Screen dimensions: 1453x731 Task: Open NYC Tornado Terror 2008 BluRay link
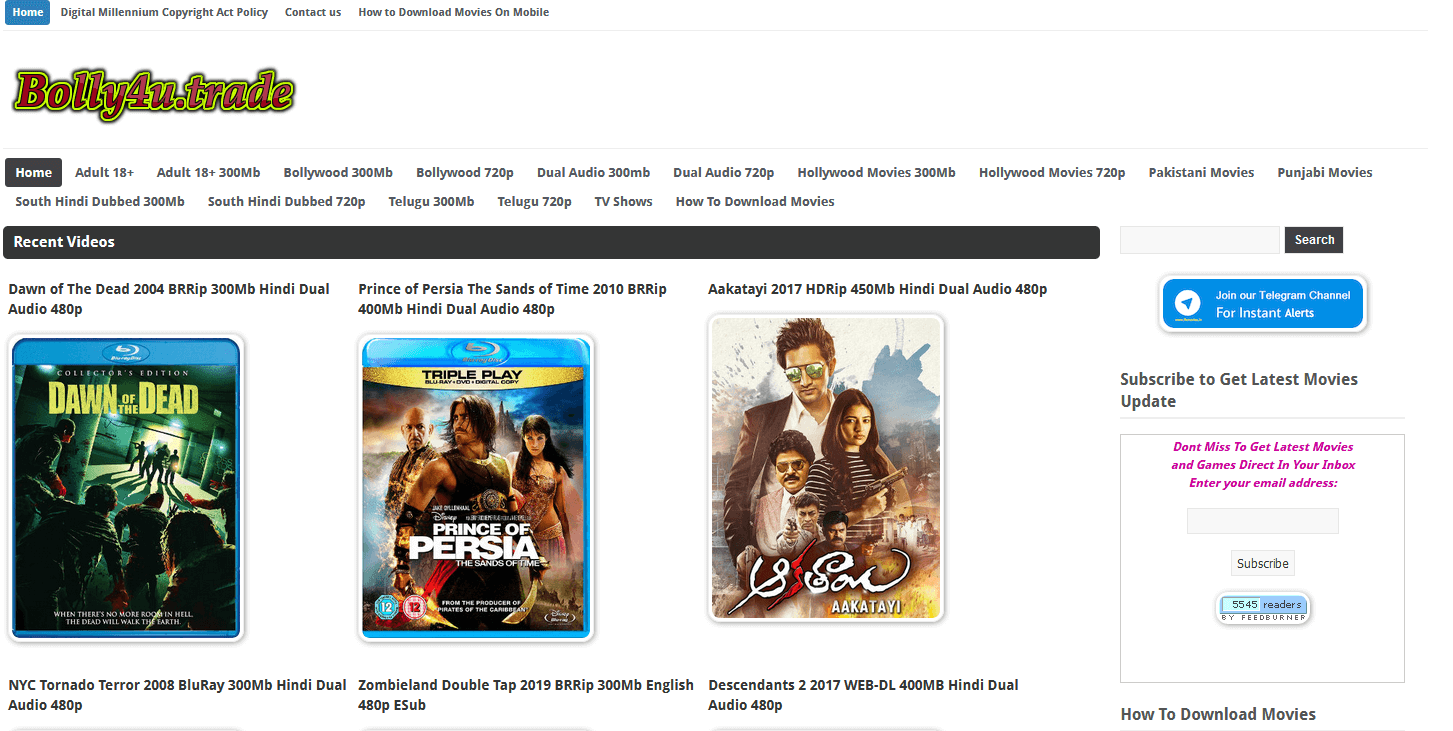pyautogui.click(x=177, y=695)
